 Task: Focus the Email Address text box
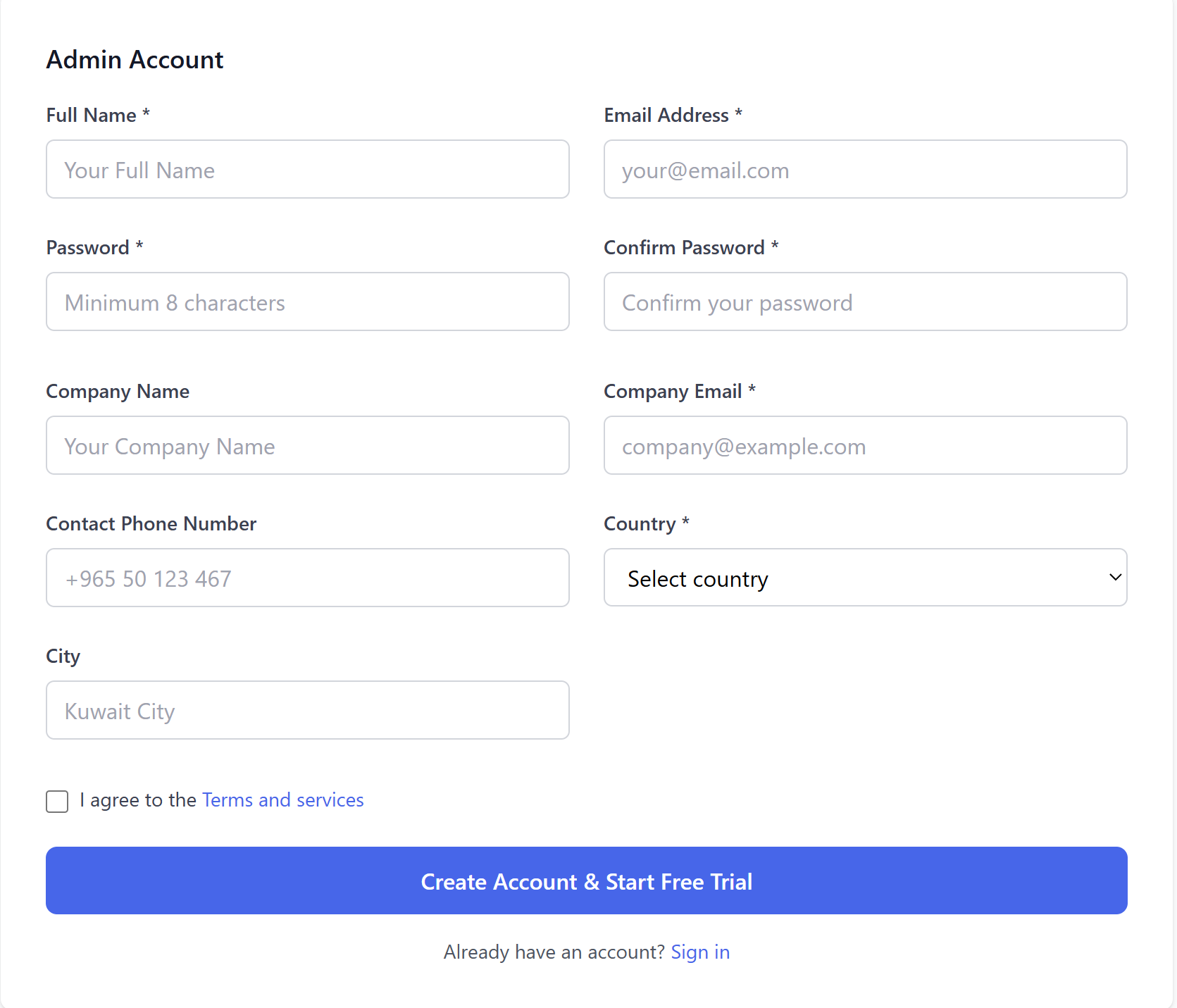865,170
